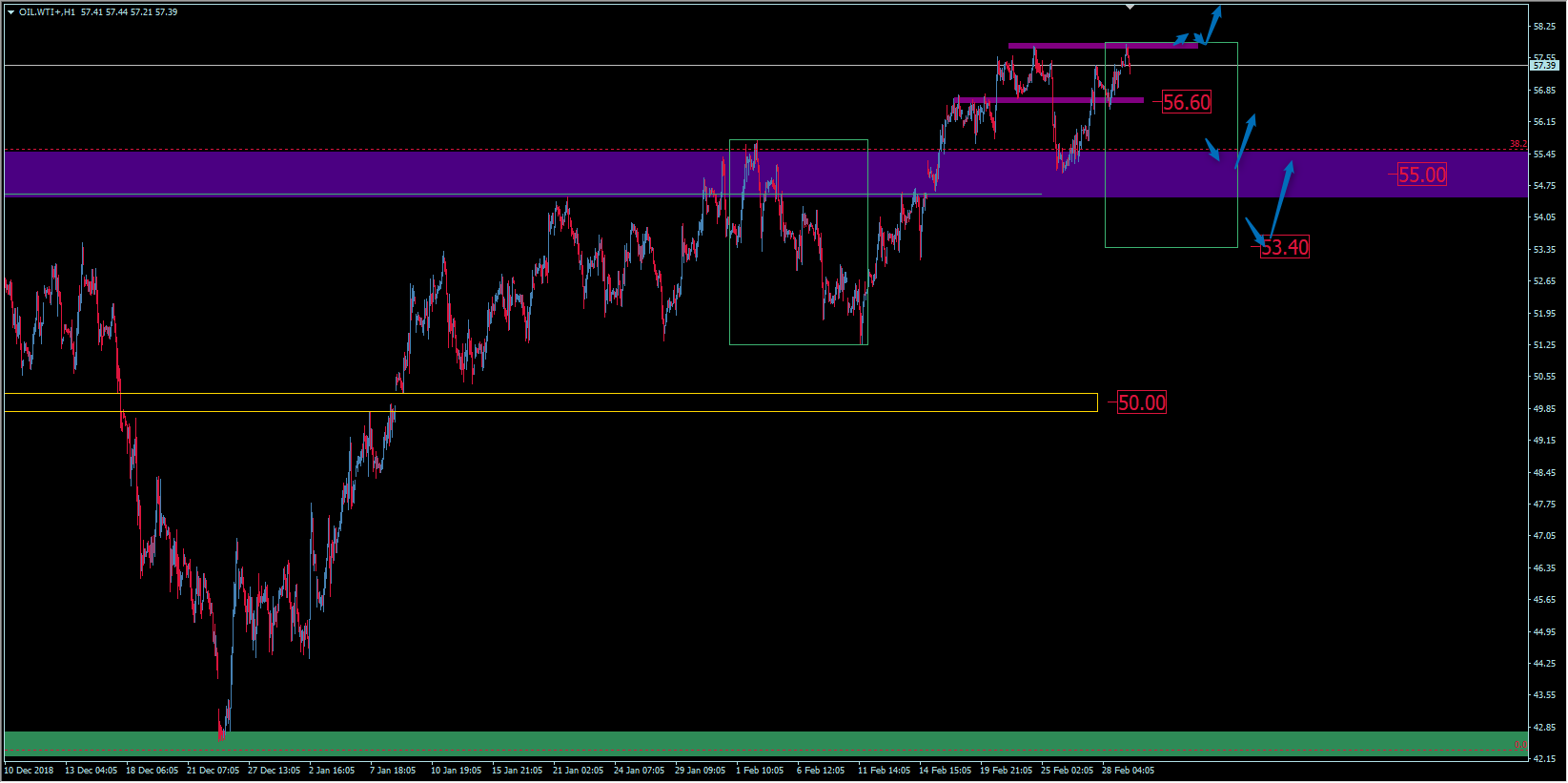This screenshot has width=1568, height=783.
Task: Click the 58.25 price scale value
Action: (1544, 27)
